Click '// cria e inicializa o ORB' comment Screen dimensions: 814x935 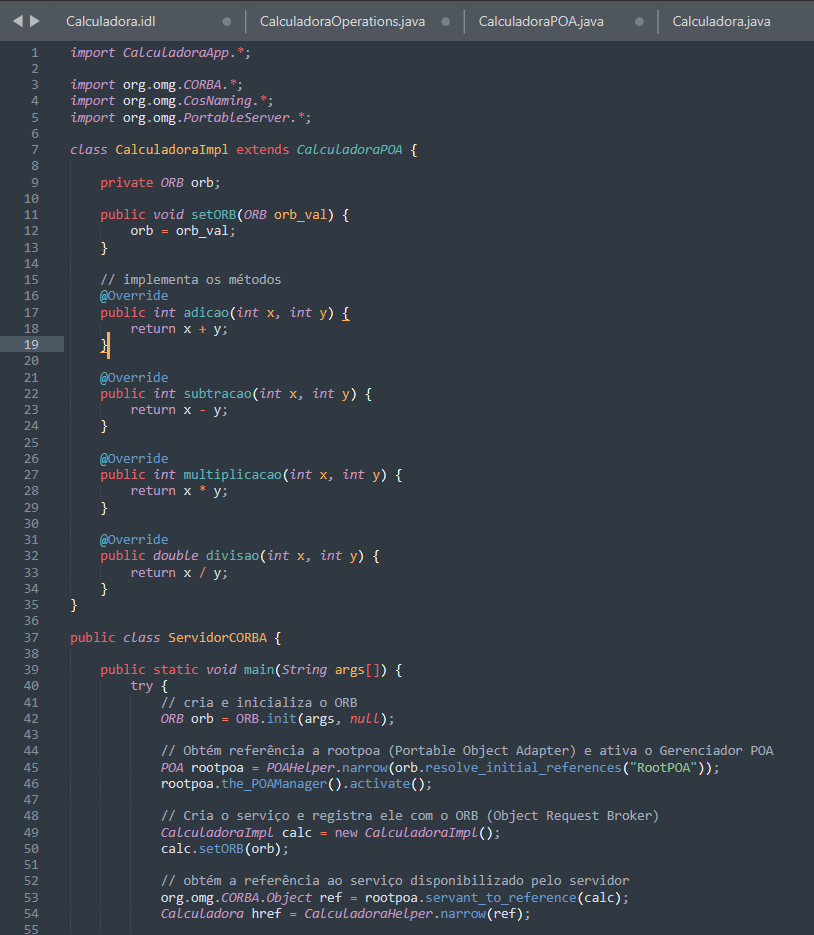coord(259,702)
